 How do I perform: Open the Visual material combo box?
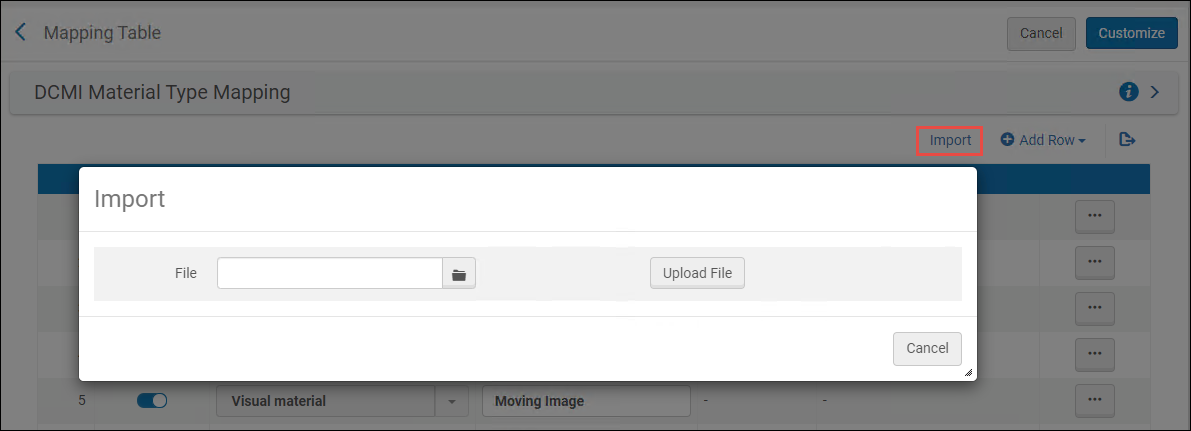[326, 401]
